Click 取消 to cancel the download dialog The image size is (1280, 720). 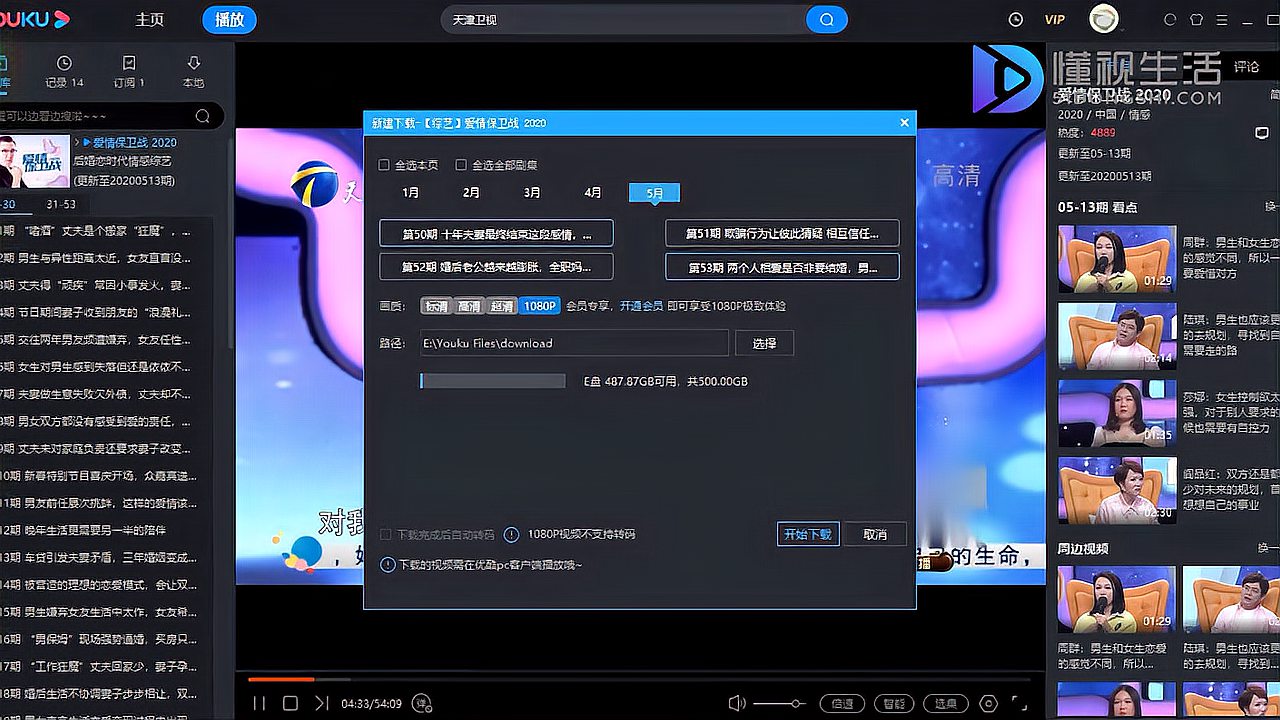pos(875,534)
